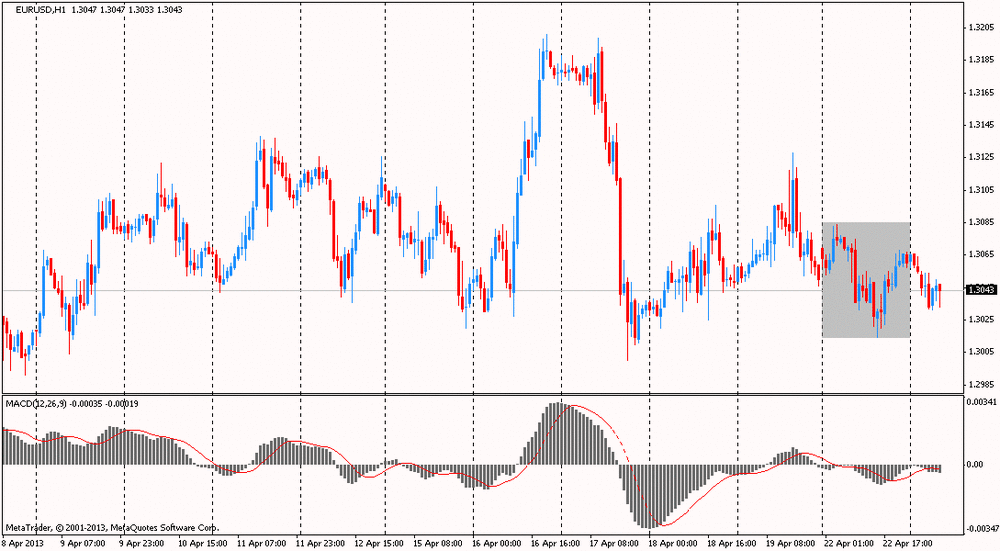Click the current price tag 1.3043
1000x551 pixels.
pyautogui.click(x=980, y=290)
